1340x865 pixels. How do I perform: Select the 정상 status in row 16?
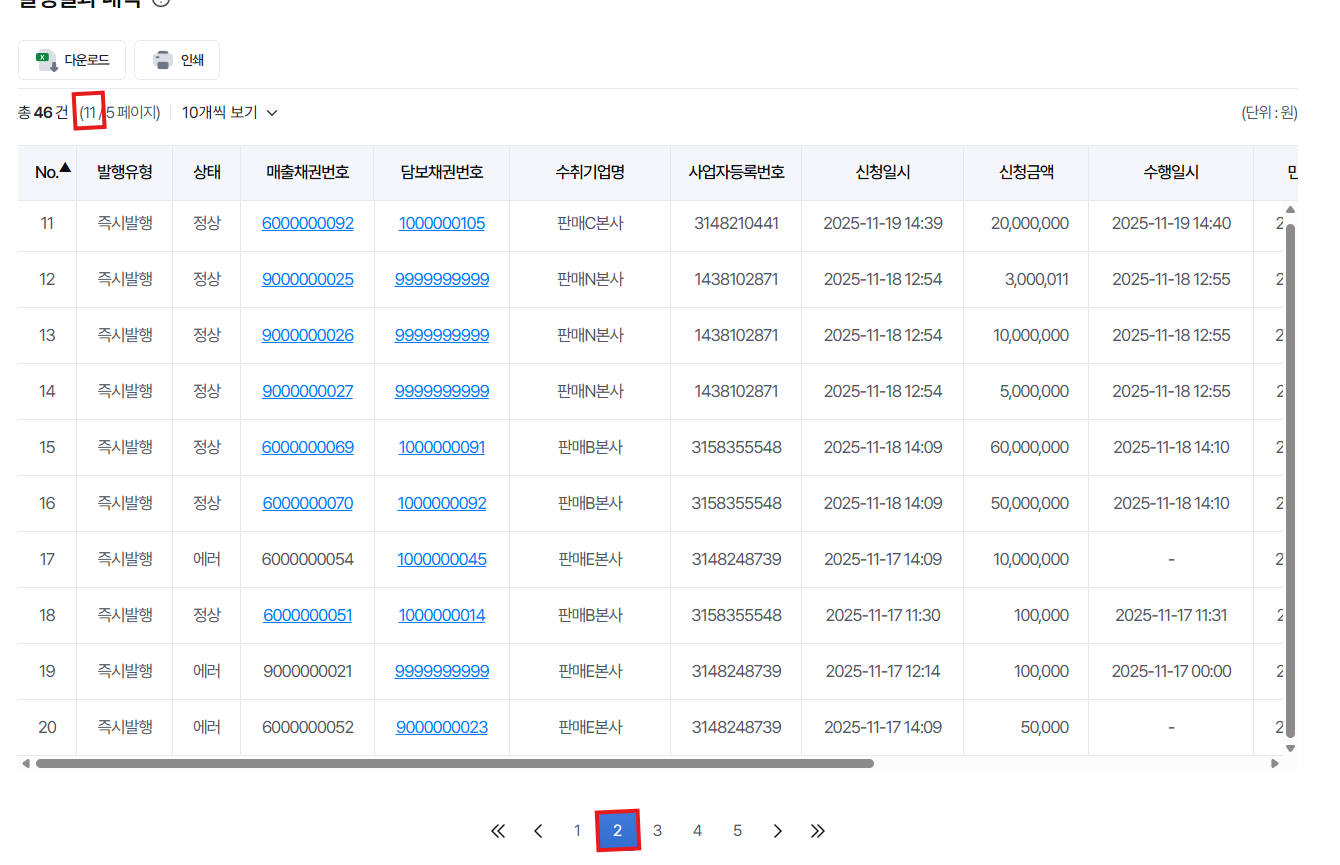pyautogui.click(x=207, y=504)
